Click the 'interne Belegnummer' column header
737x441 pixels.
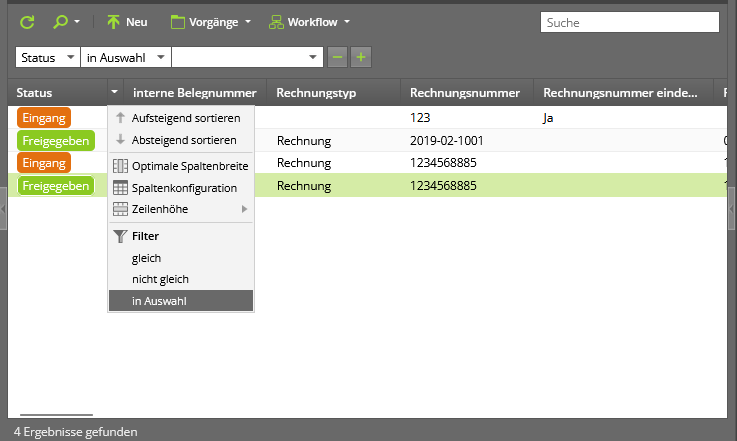tap(195, 93)
